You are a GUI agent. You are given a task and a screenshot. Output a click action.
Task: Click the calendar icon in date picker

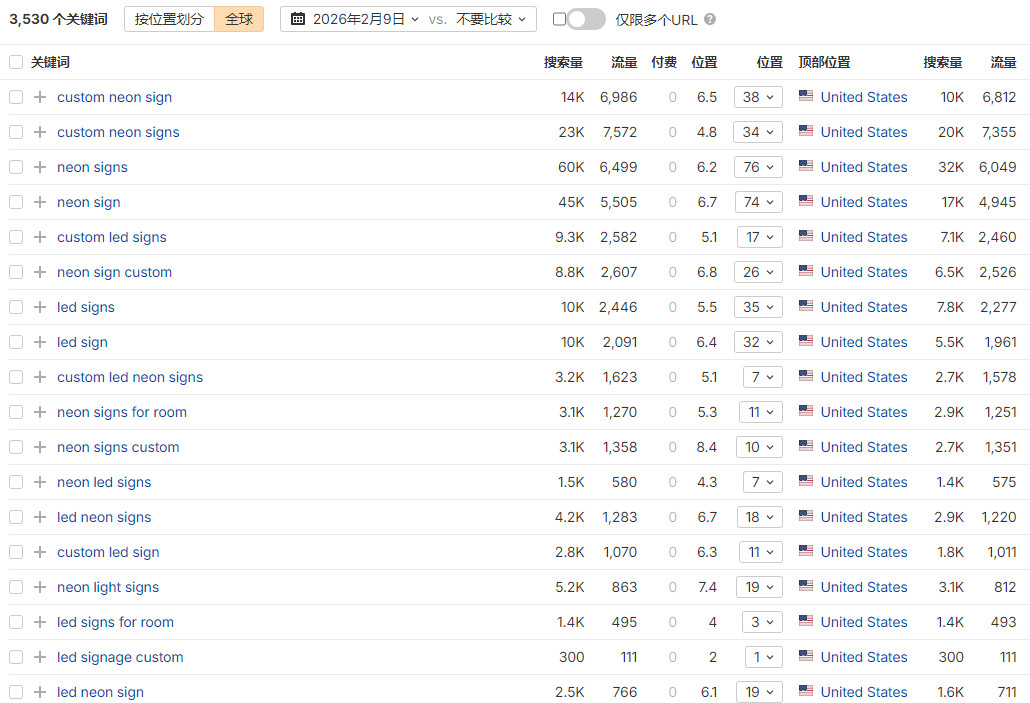click(x=298, y=19)
